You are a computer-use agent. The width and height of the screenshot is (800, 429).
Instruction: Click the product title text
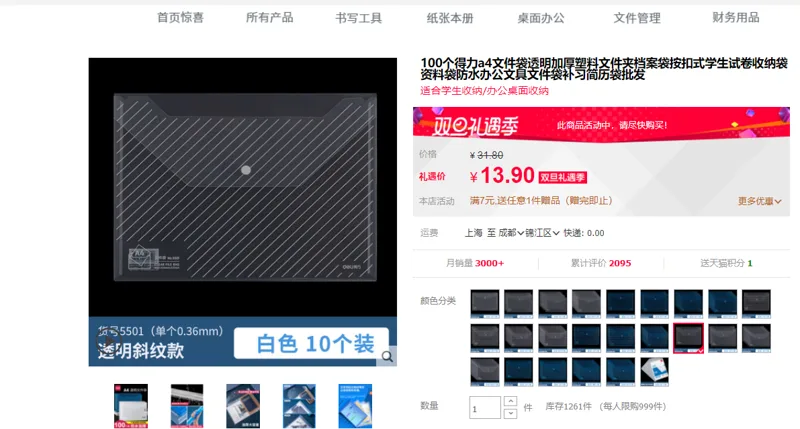[604, 69]
